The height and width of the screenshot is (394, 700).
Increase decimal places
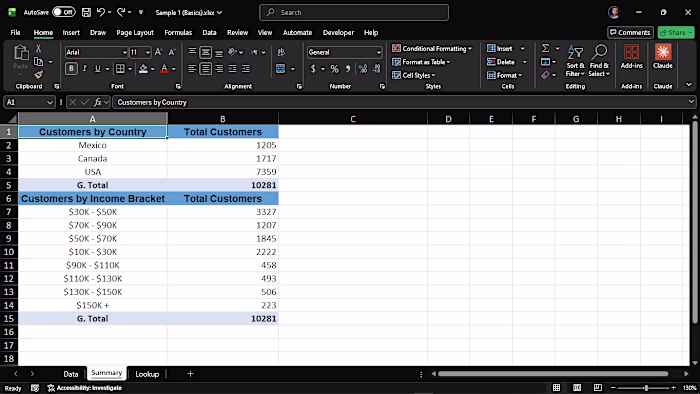362,69
